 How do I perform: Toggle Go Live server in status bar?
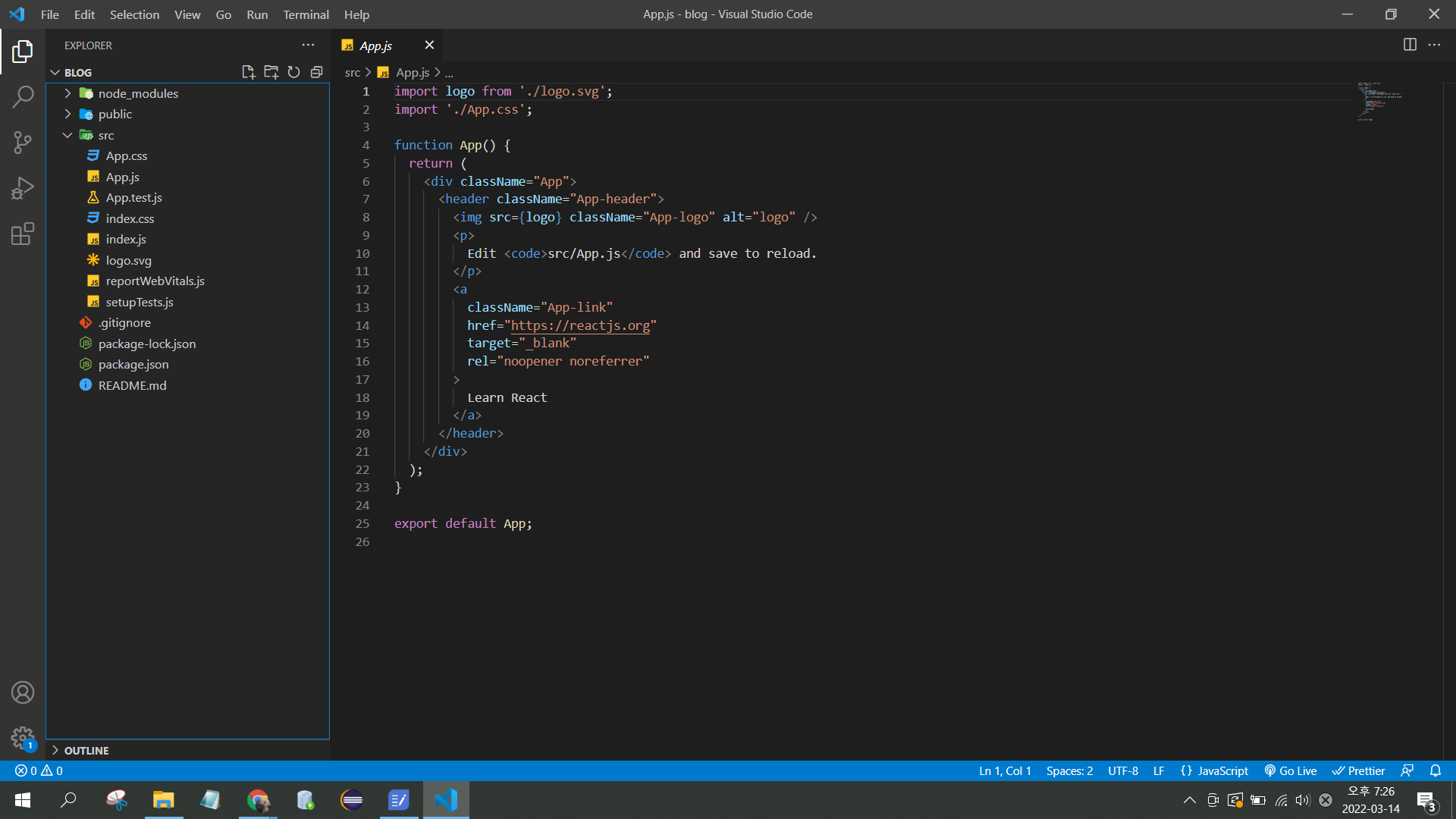point(1291,770)
